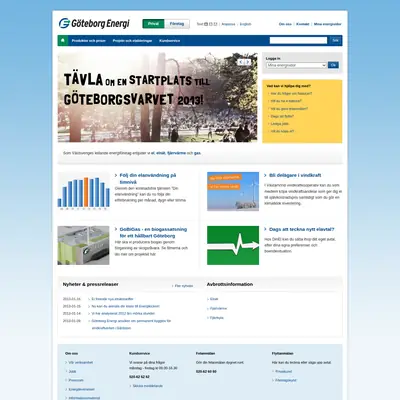Screen dimensions: 400x400
Task: Open last help link in yellow box
Action: click(282, 131)
